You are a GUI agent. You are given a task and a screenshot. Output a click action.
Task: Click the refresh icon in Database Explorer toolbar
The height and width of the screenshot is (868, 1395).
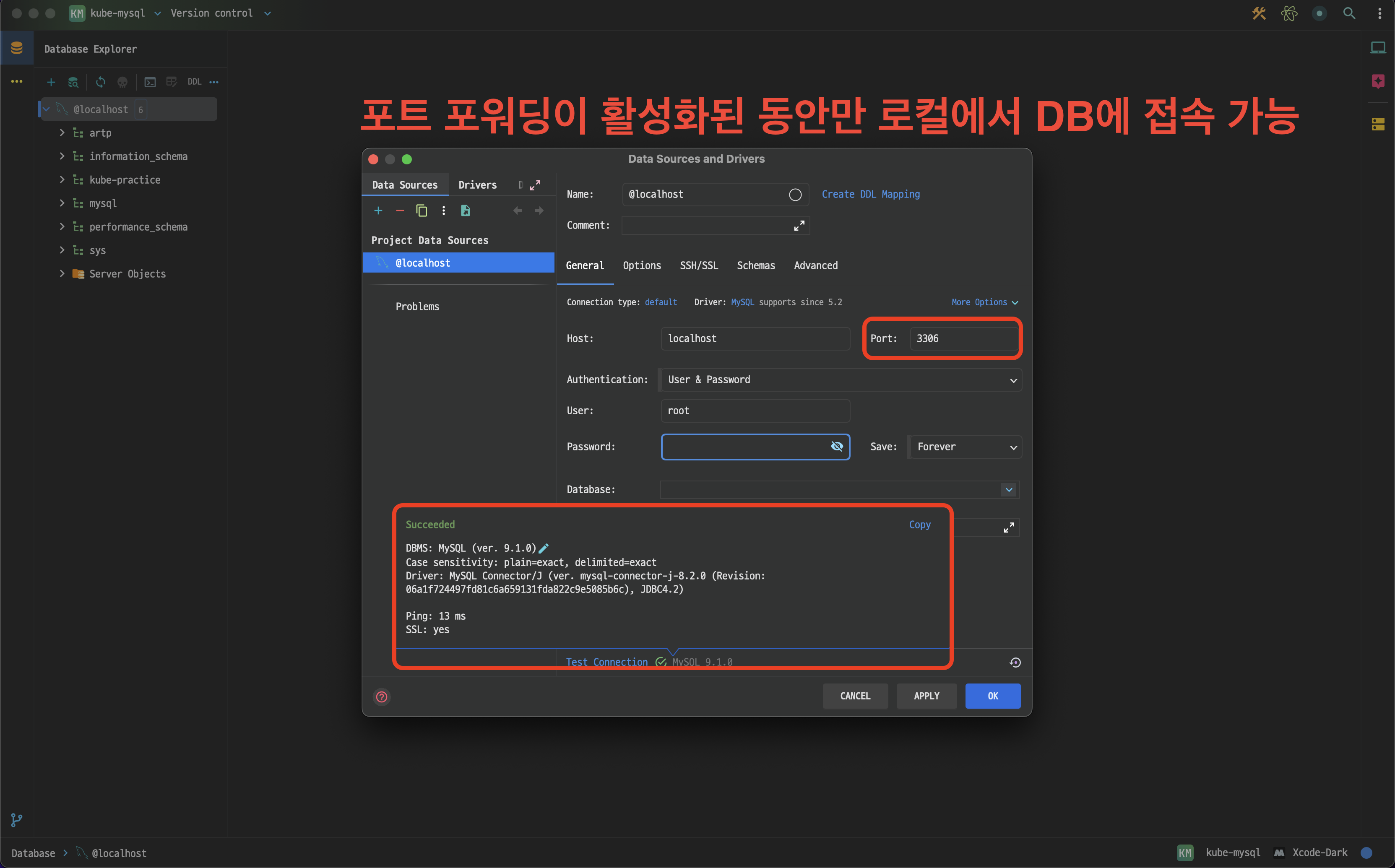coord(101,82)
